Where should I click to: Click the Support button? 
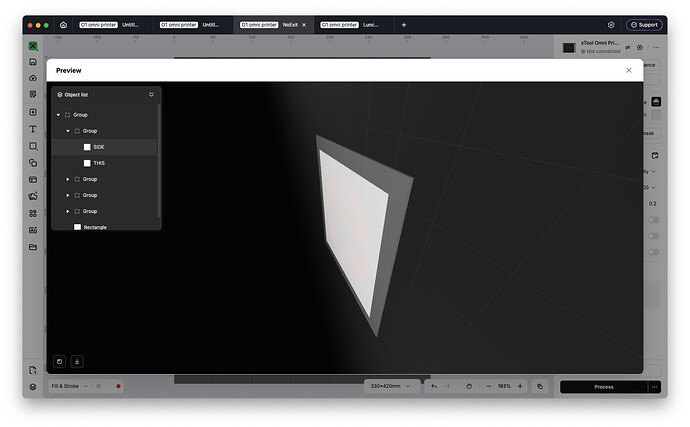coord(644,25)
